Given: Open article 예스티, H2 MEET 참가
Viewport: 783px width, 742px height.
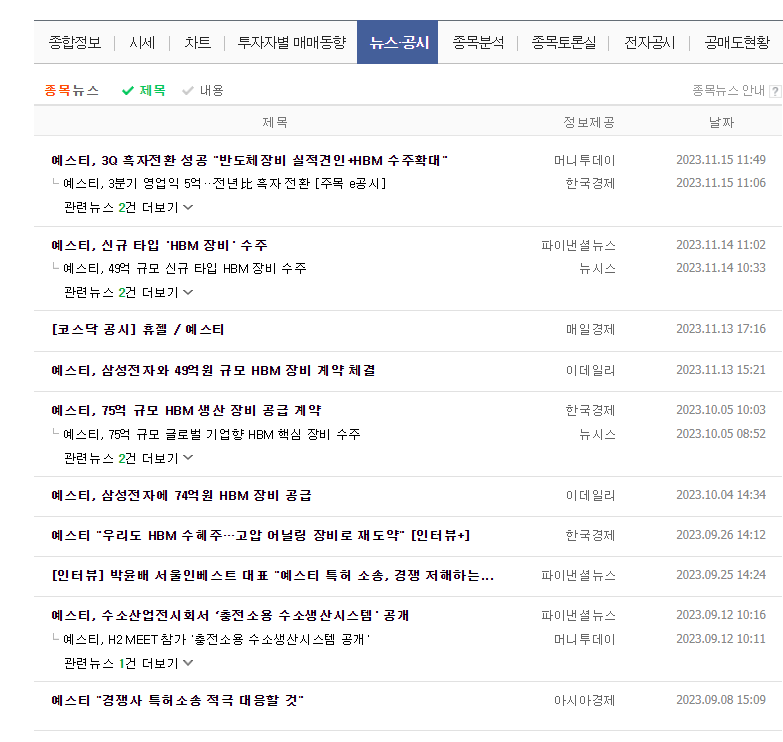Looking at the screenshot, I should 217,639.
